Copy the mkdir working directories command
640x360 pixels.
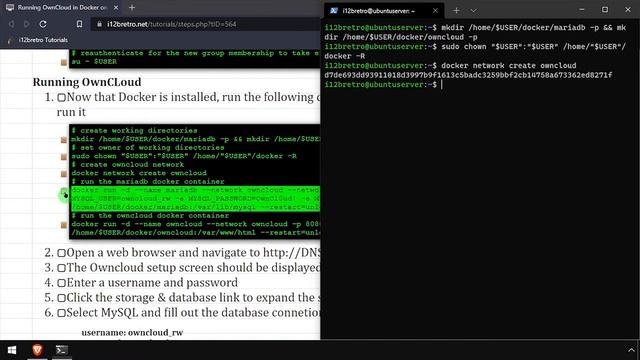tap(64, 140)
